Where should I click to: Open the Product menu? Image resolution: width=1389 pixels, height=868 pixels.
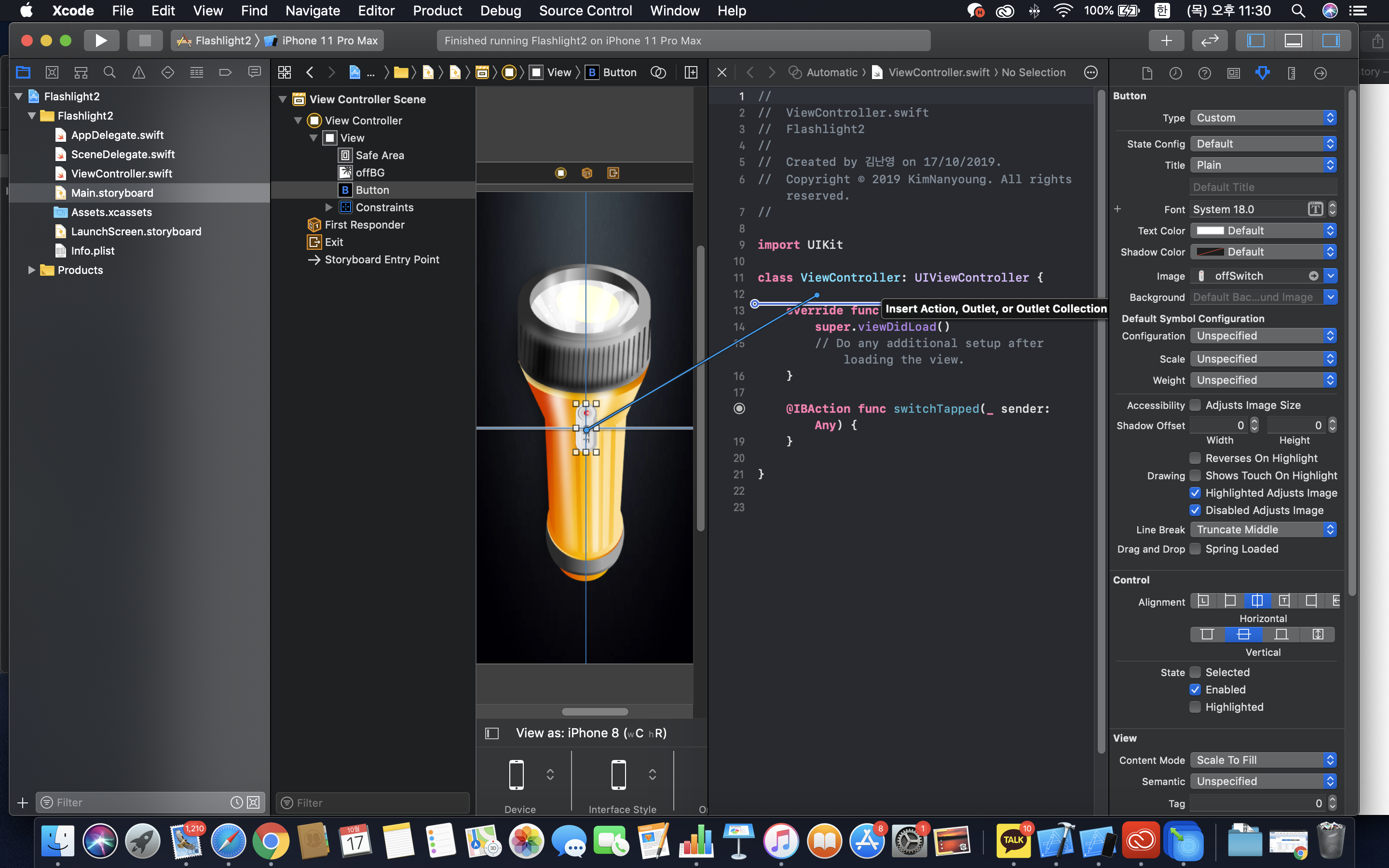(437, 10)
